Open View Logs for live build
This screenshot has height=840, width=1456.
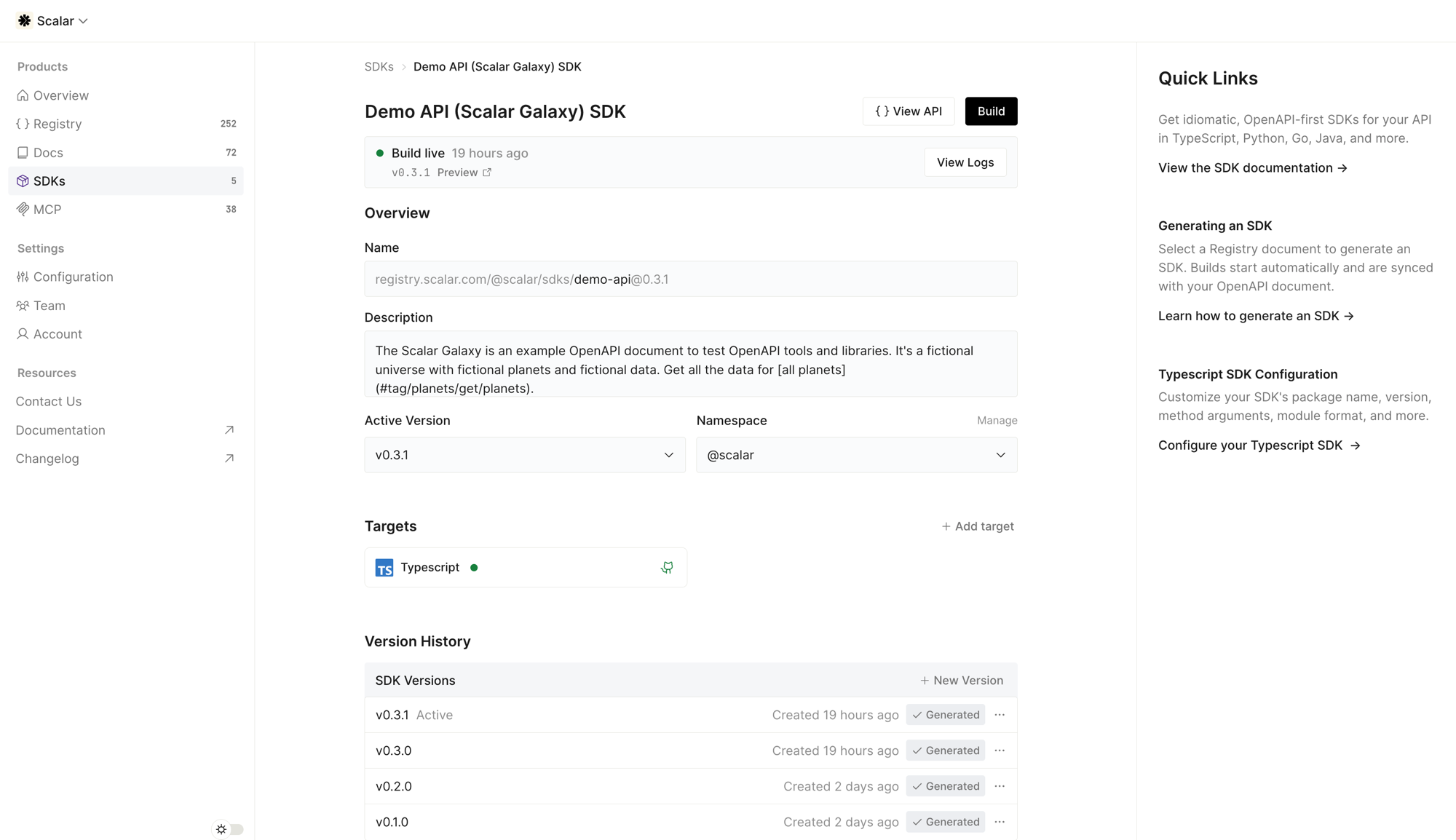coord(965,162)
